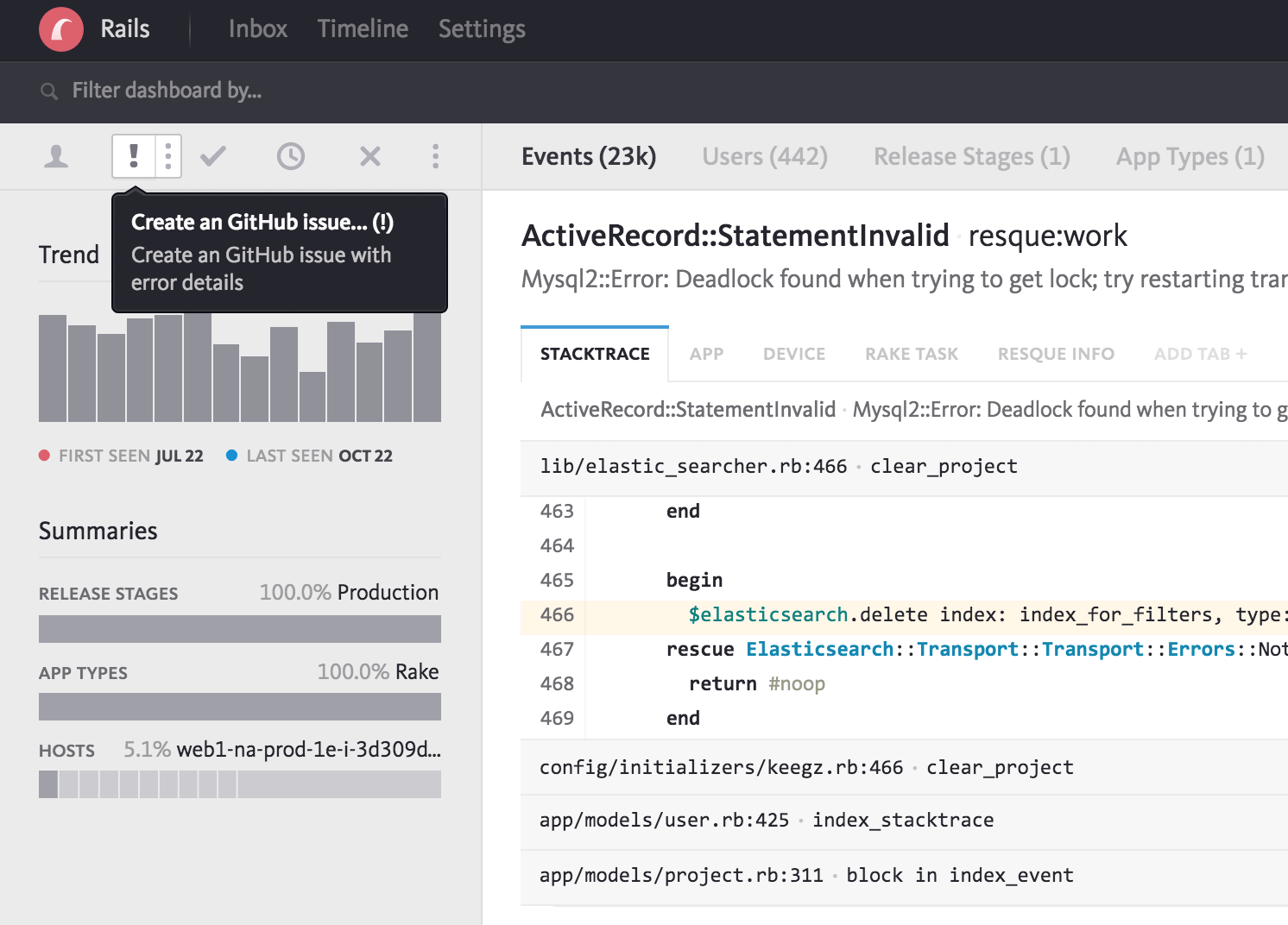The width and height of the screenshot is (1288, 925).
Task: Open the DEVICE tab
Action: pos(794,354)
